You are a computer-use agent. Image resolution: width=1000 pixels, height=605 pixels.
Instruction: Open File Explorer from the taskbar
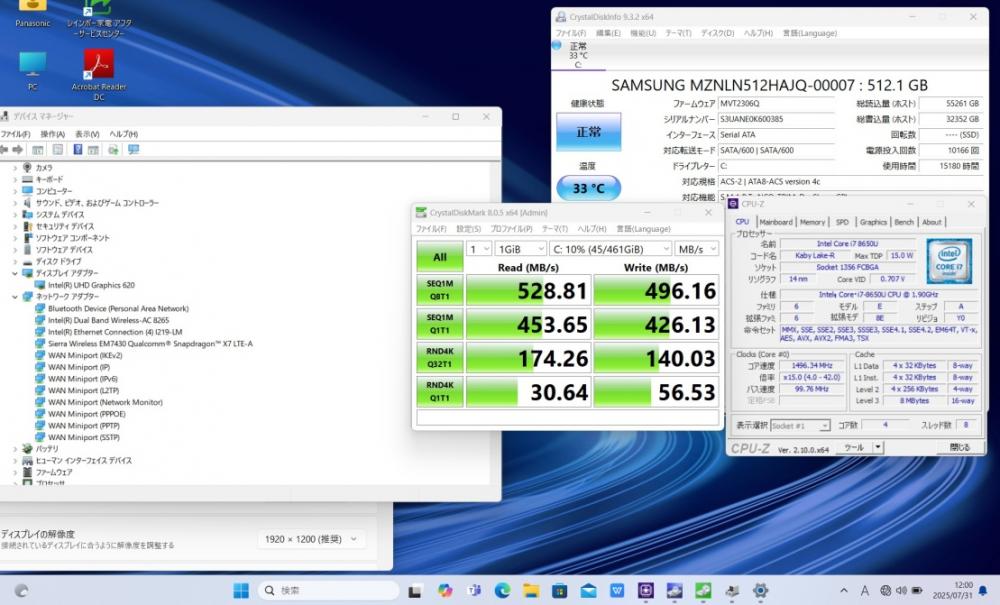click(x=531, y=591)
